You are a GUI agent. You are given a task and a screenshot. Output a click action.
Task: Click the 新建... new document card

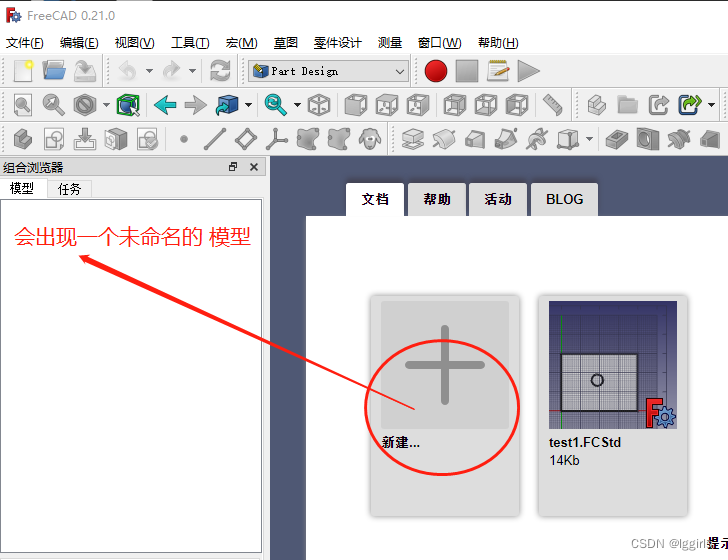(x=445, y=405)
